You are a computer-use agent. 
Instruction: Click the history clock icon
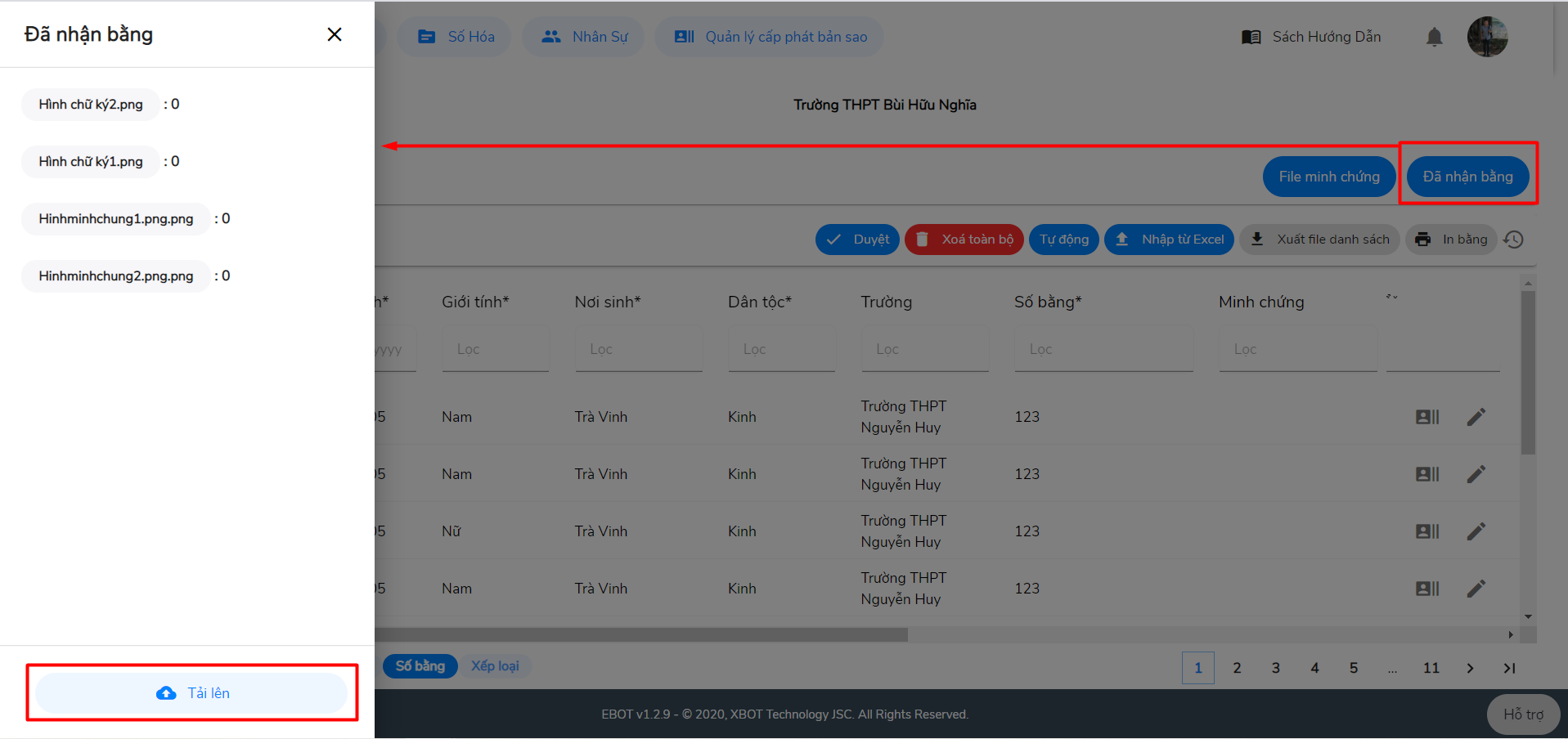pos(1514,240)
